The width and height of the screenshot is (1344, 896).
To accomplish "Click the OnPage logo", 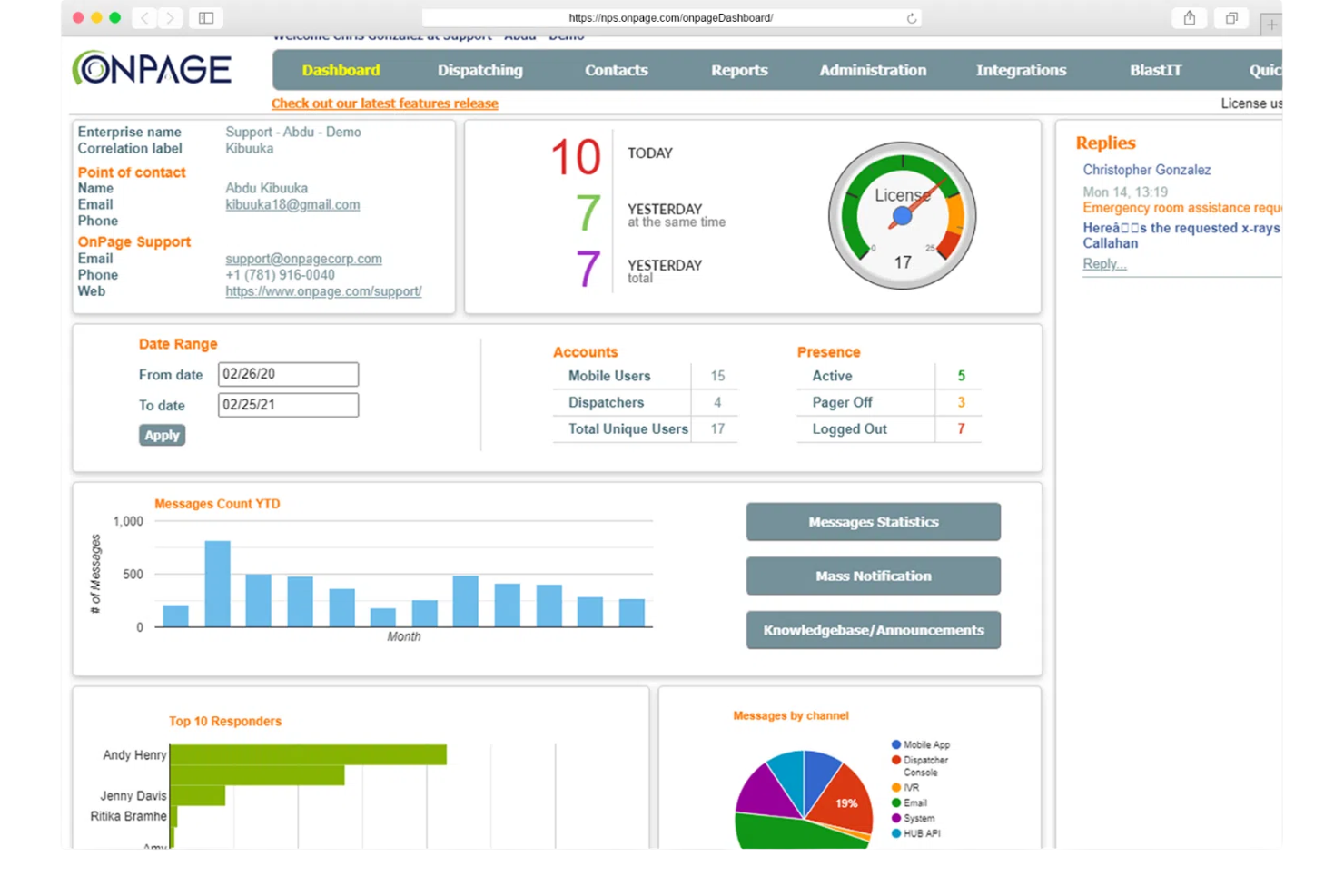I will 151,68.
